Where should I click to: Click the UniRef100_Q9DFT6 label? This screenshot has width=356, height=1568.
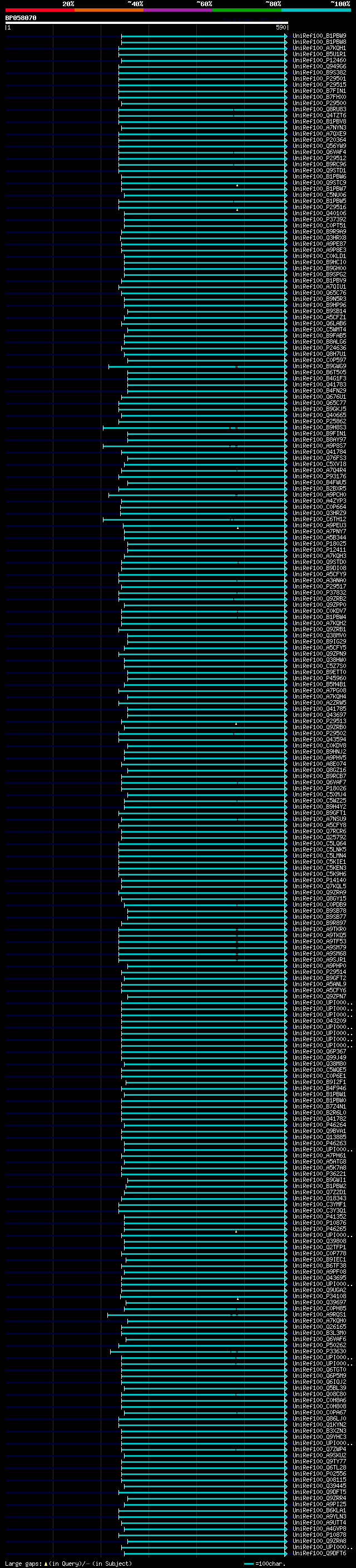point(319,1553)
